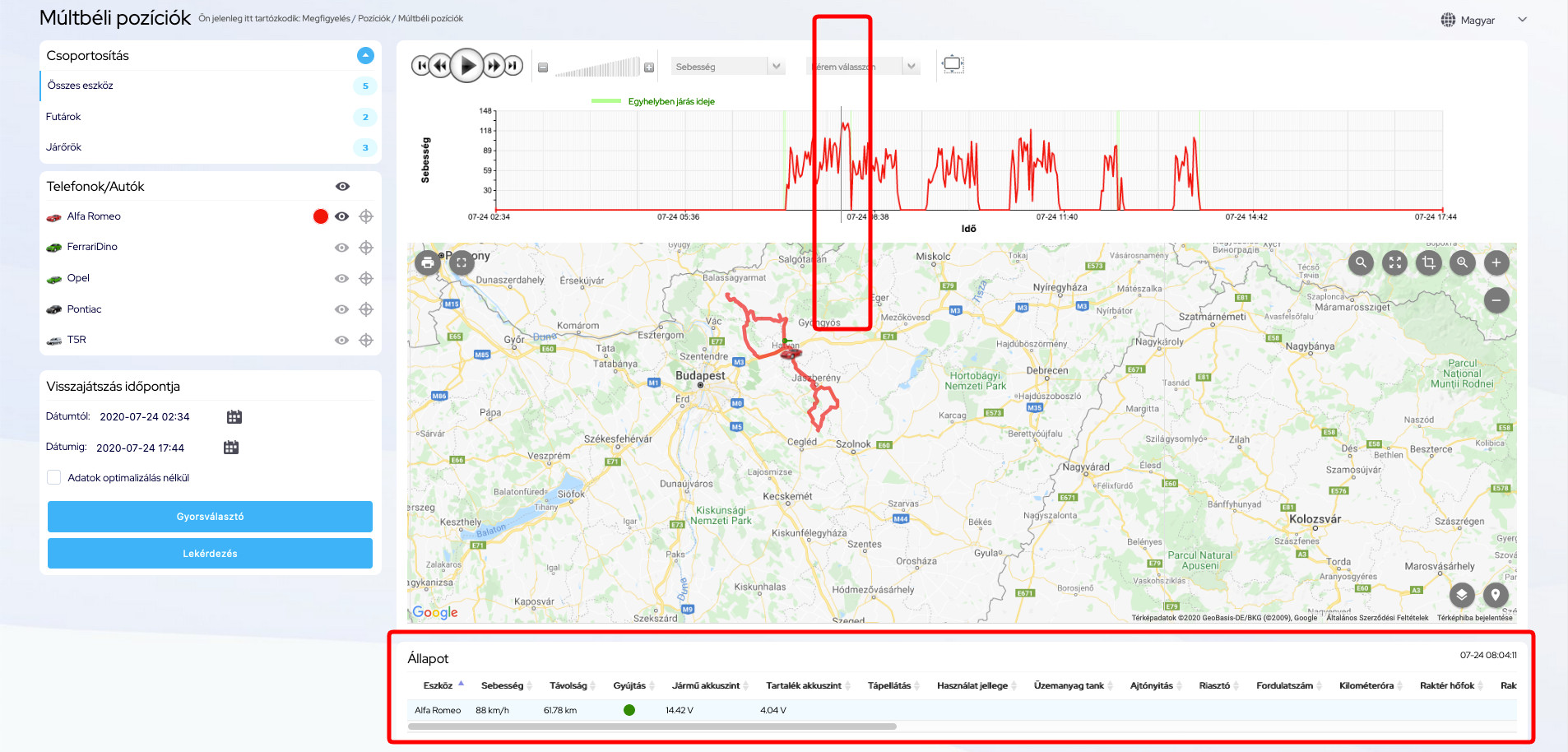
Task: Click the crop tool on the map
Action: coord(1429,263)
